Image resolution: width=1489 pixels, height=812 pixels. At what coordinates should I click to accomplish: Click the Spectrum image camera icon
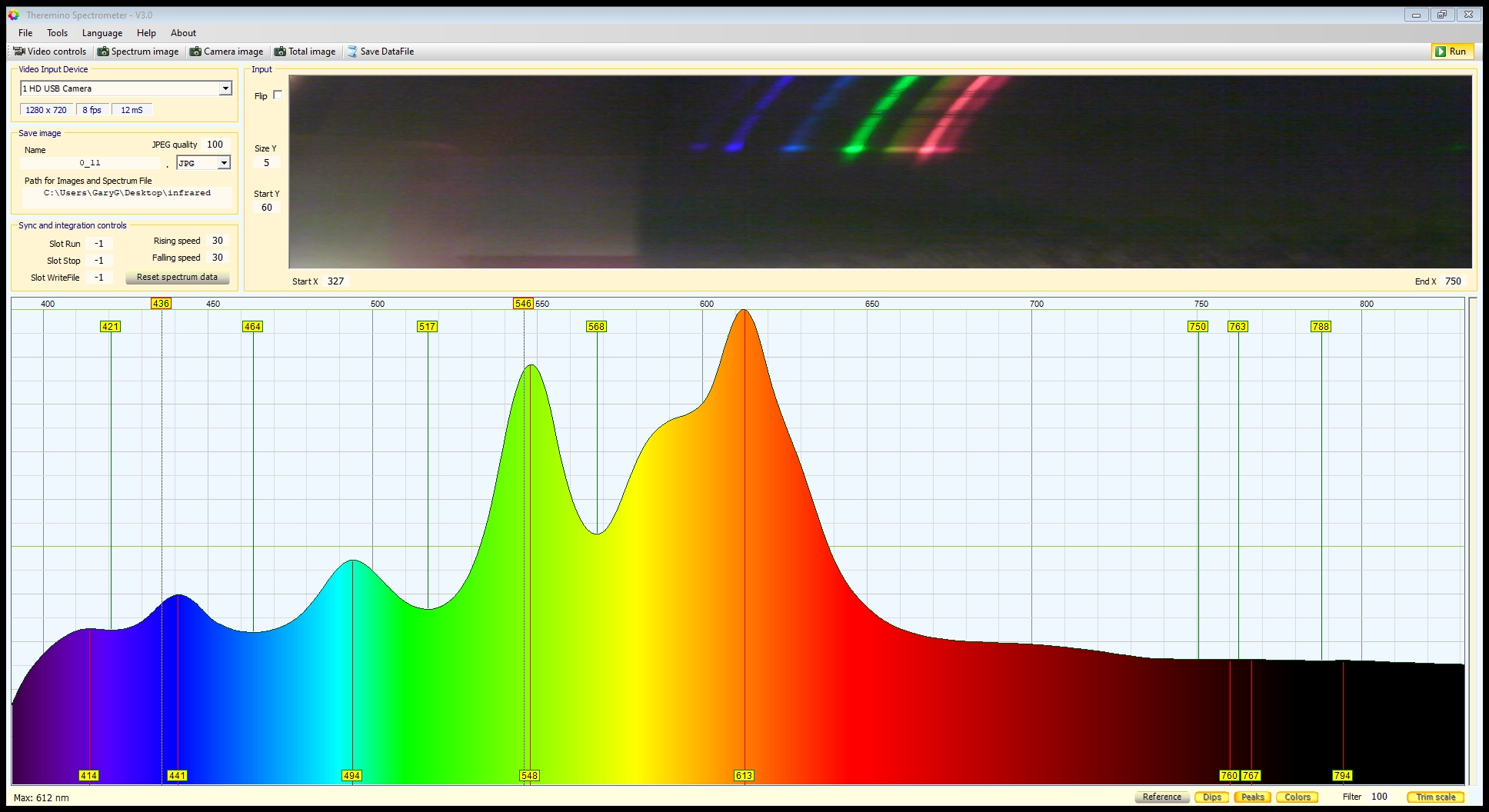tap(103, 52)
